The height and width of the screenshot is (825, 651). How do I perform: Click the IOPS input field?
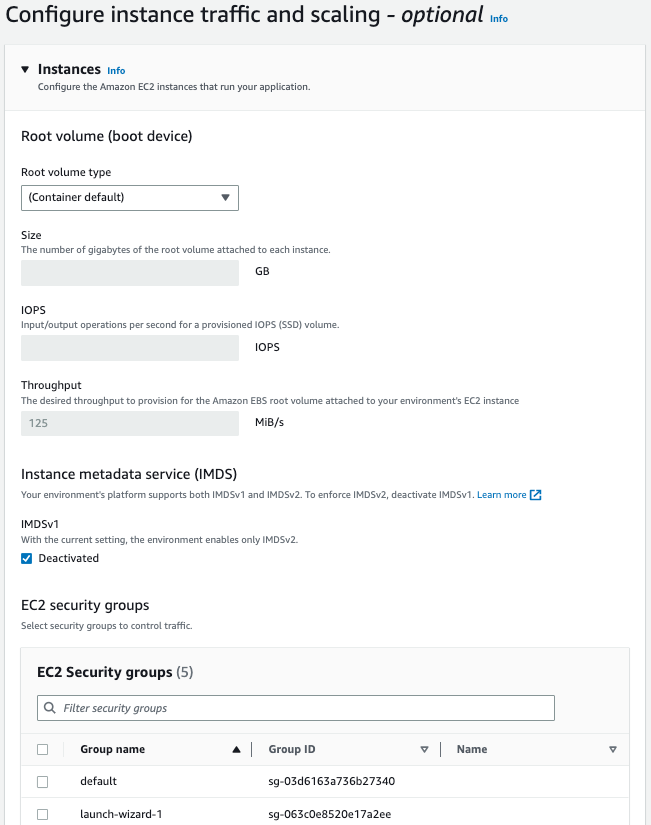point(130,347)
